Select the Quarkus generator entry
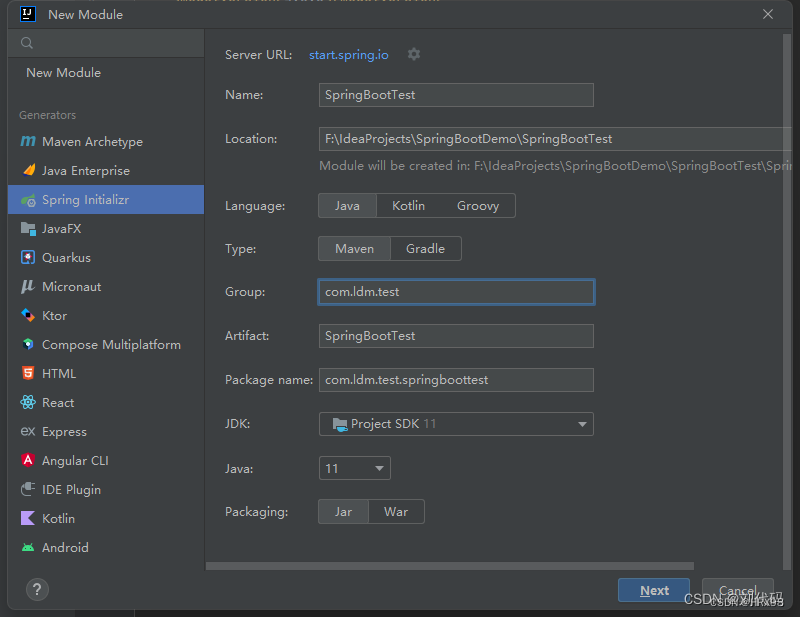The width and height of the screenshot is (800, 617). [x=106, y=257]
